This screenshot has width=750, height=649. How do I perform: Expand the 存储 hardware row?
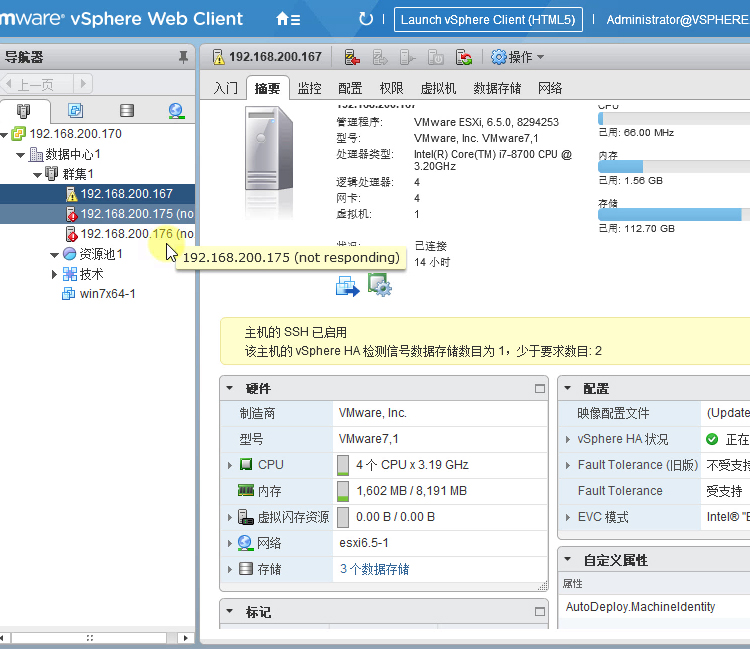tap(230, 569)
